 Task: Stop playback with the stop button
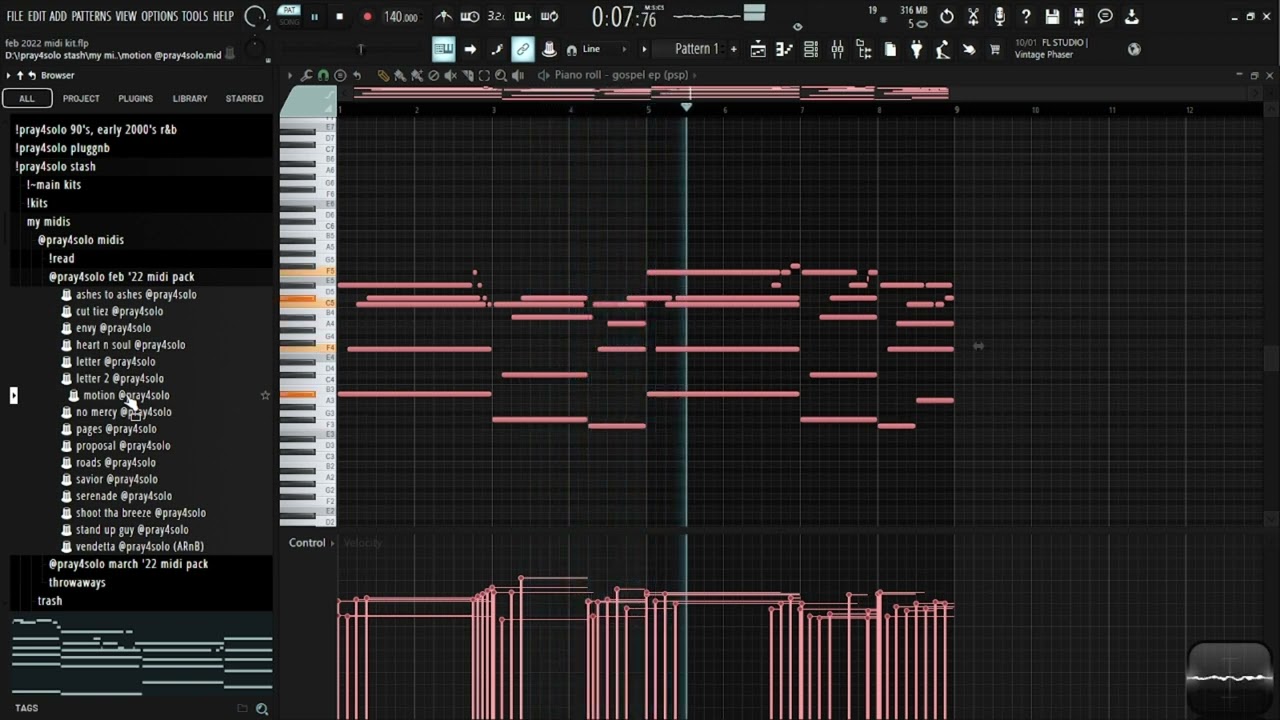340,17
